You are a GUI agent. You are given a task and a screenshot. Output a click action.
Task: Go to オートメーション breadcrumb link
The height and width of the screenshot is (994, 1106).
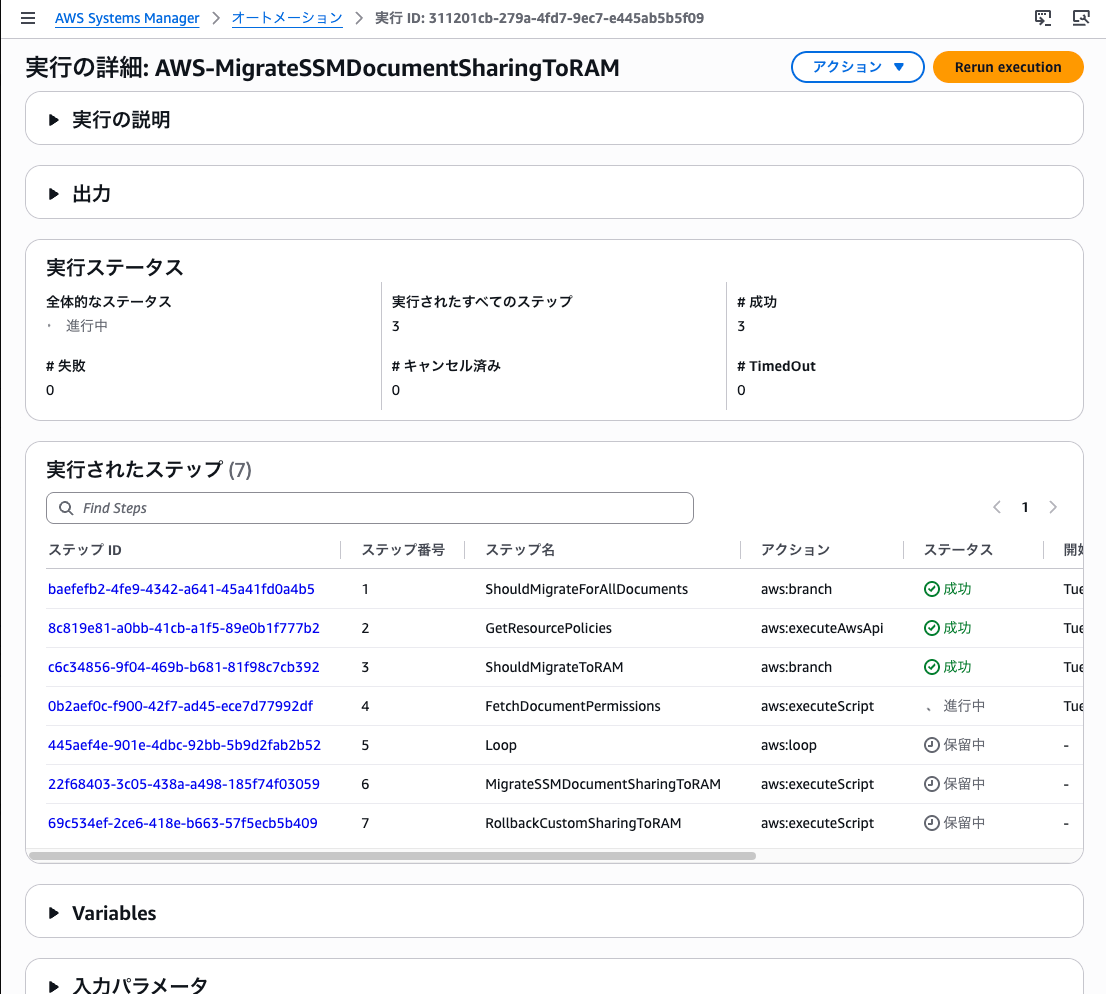[287, 18]
